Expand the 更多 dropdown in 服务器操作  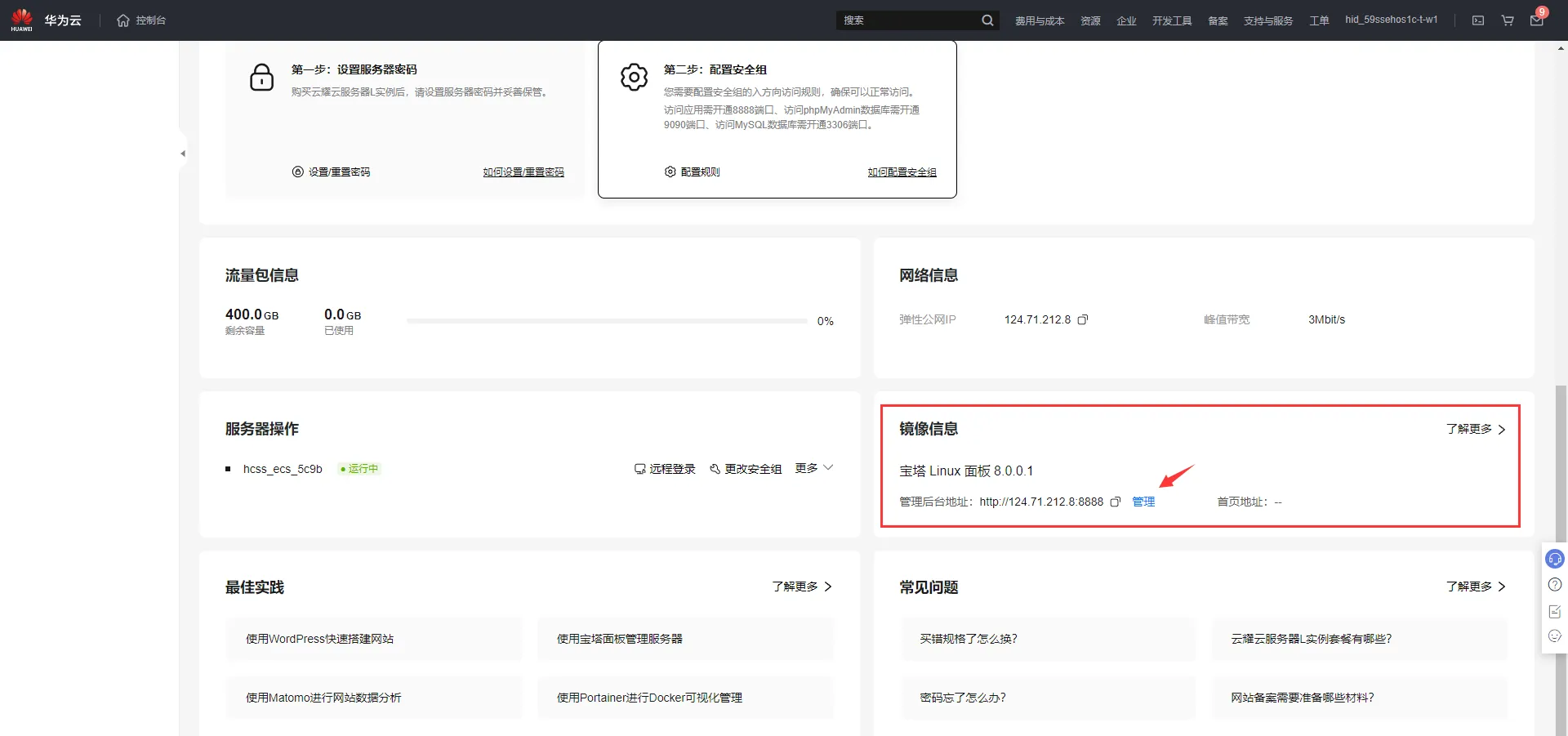click(x=814, y=468)
